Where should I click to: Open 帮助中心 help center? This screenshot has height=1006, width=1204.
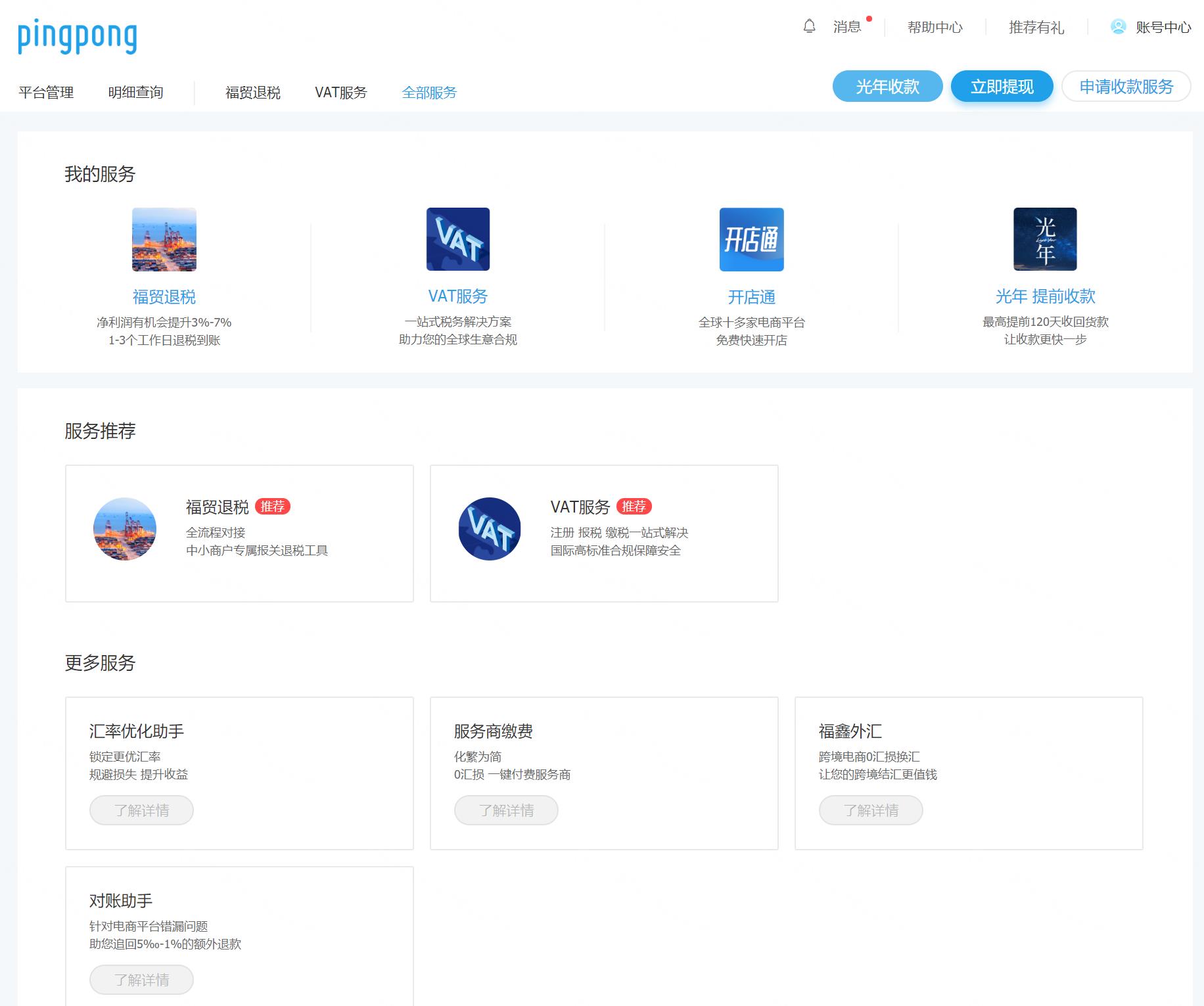coord(935,27)
